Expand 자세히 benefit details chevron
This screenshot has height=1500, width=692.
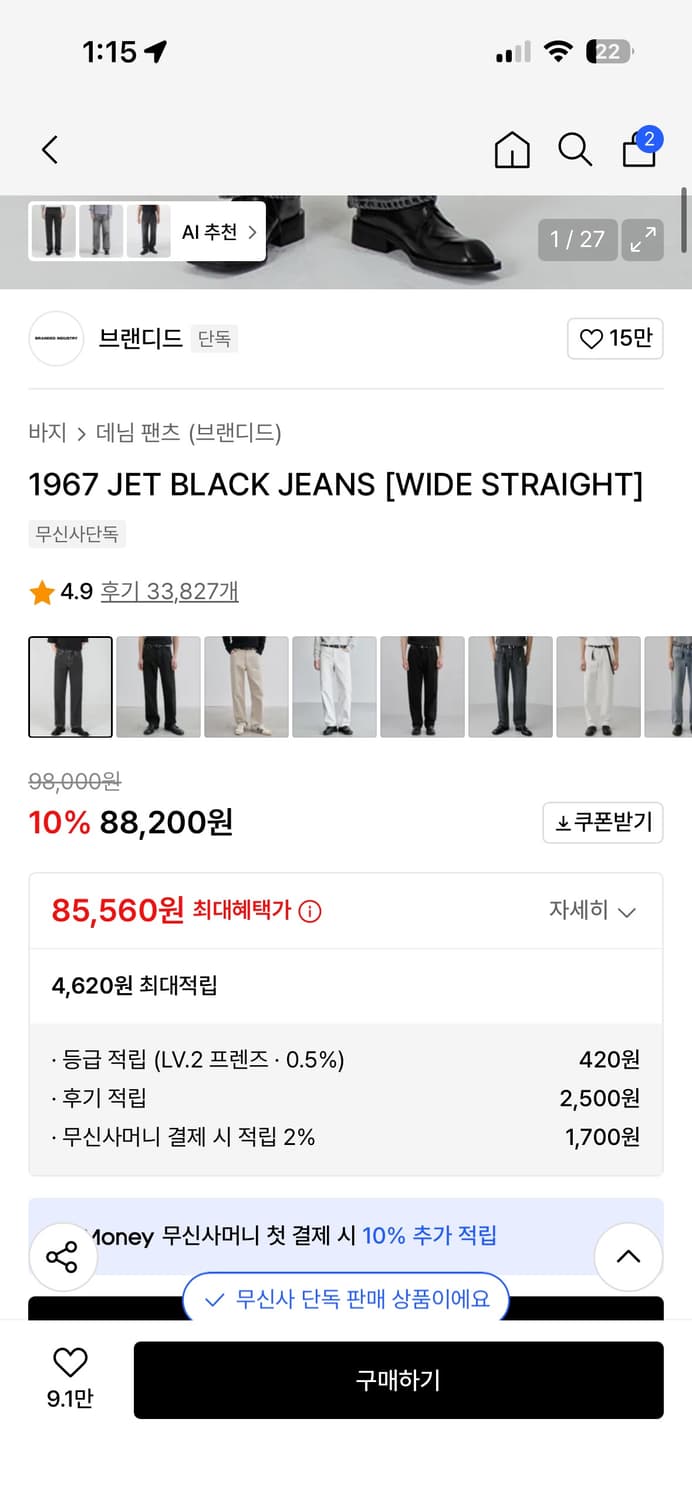[x=595, y=911]
